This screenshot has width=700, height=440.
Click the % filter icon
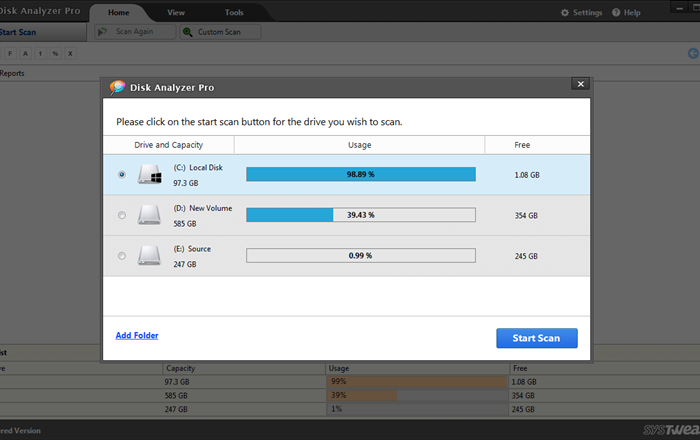click(x=55, y=54)
